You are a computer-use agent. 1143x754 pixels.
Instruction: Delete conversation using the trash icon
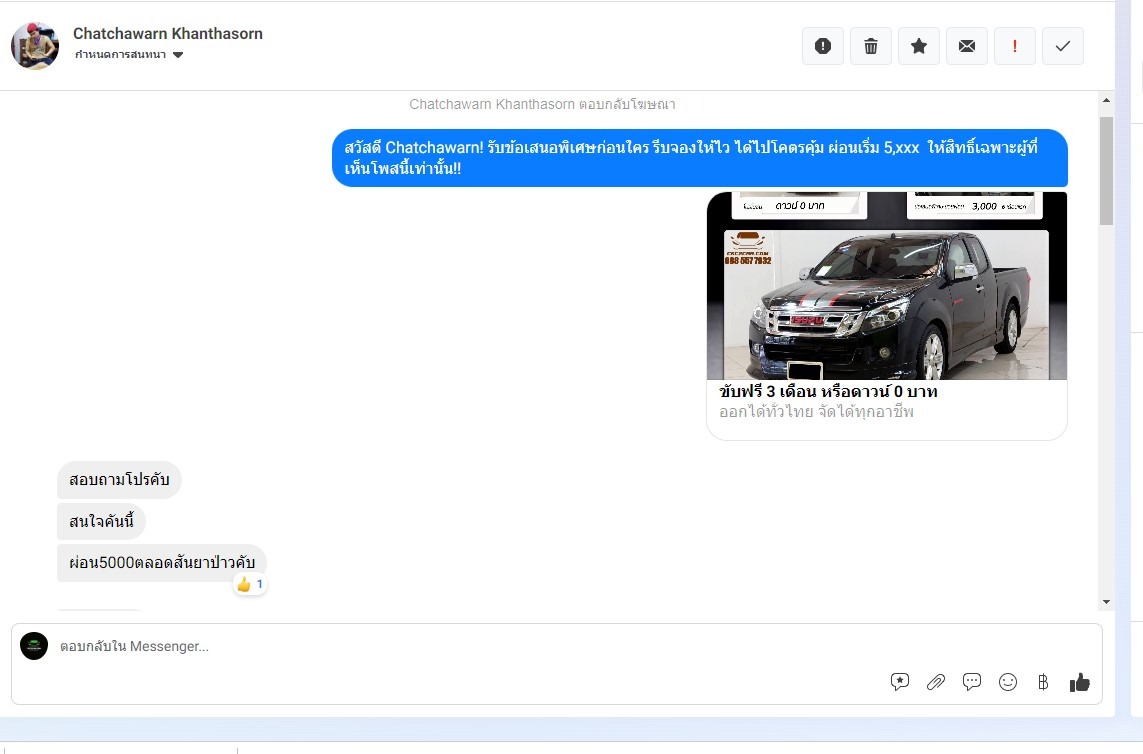[871, 46]
